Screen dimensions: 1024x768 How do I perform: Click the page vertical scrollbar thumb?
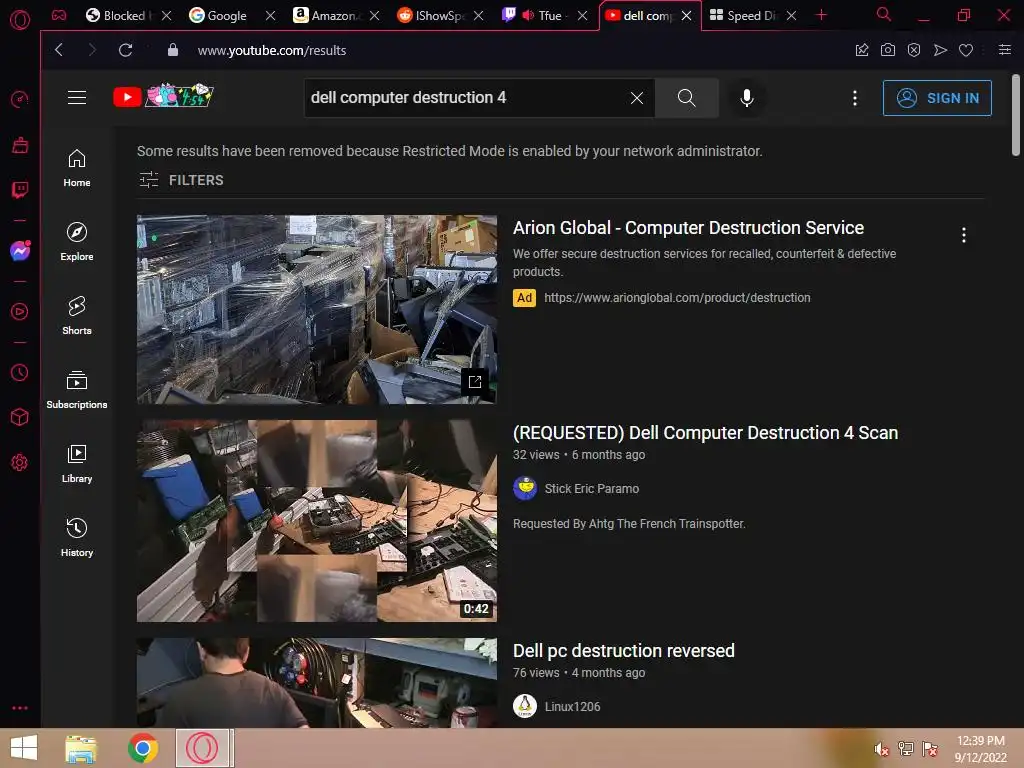click(1016, 115)
